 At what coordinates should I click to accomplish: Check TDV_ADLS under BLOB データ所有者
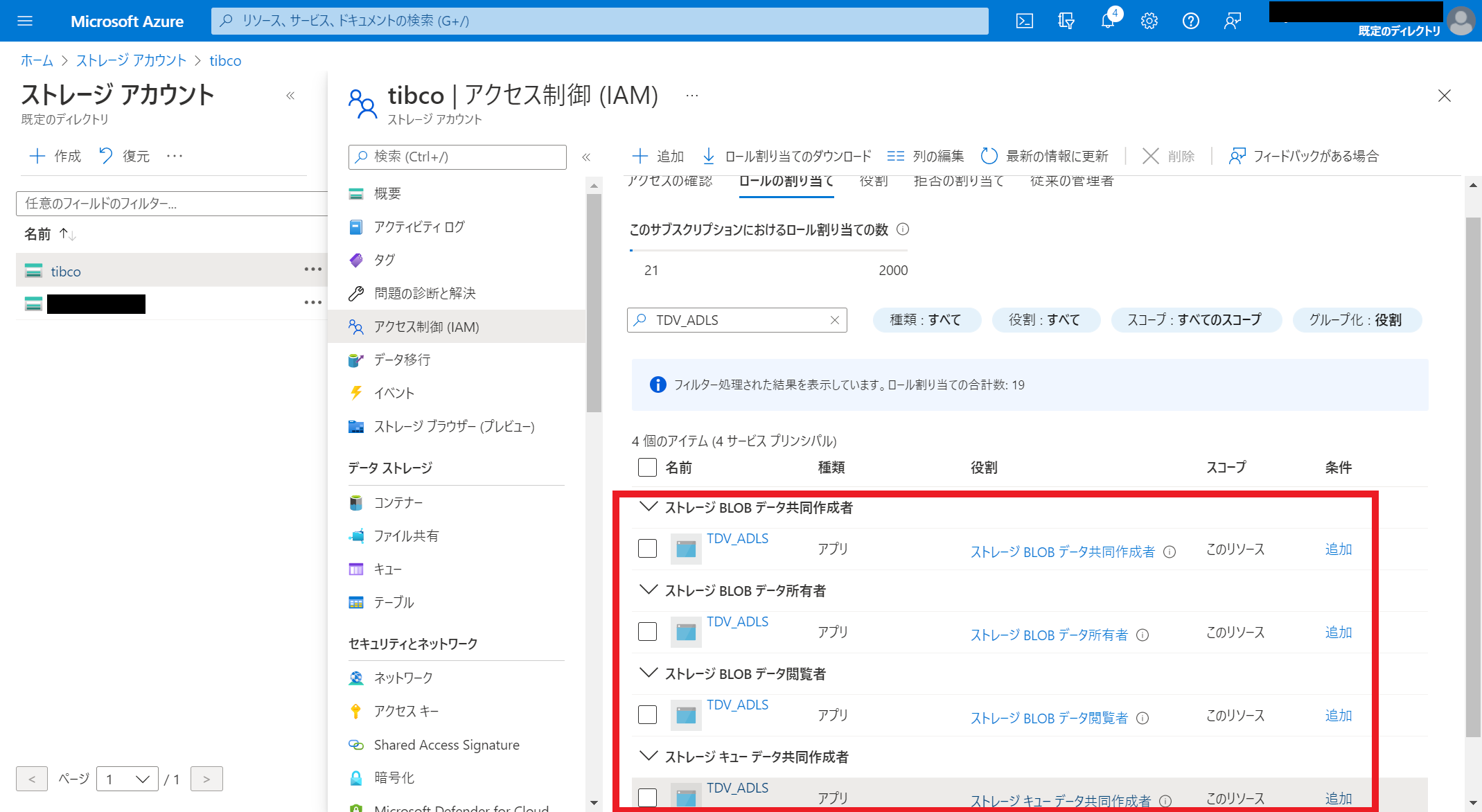click(x=647, y=631)
